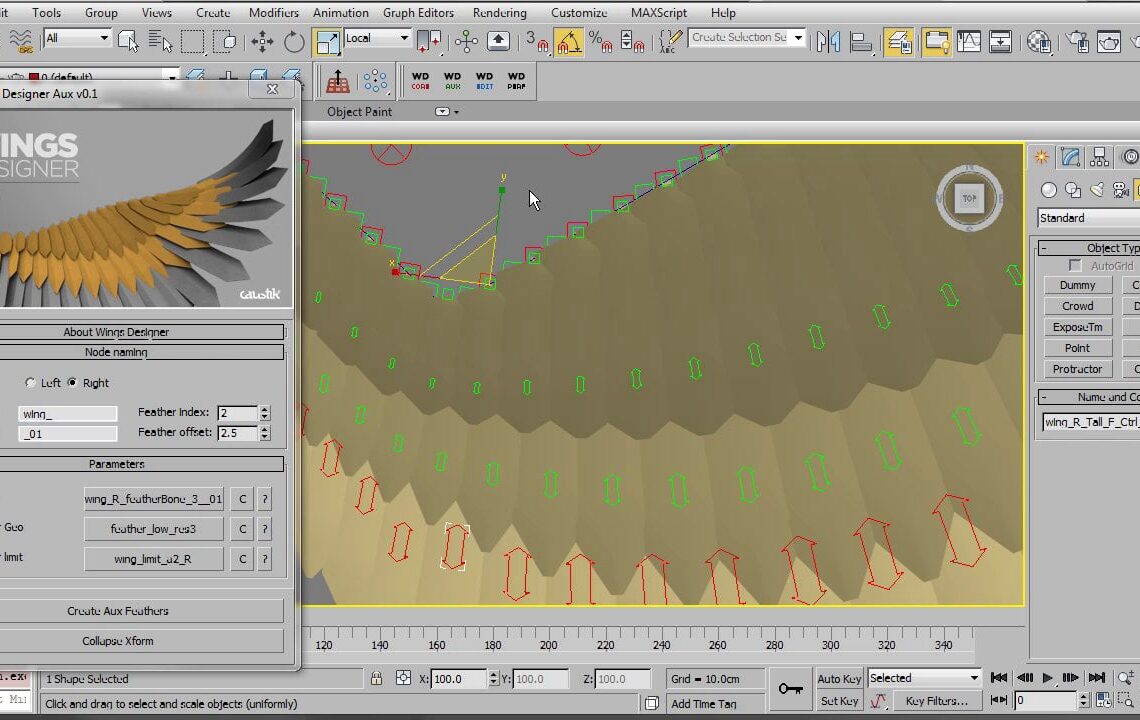Open the WD AUX tool
This screenshot has width=1140, height=720.
click(452, 80)
